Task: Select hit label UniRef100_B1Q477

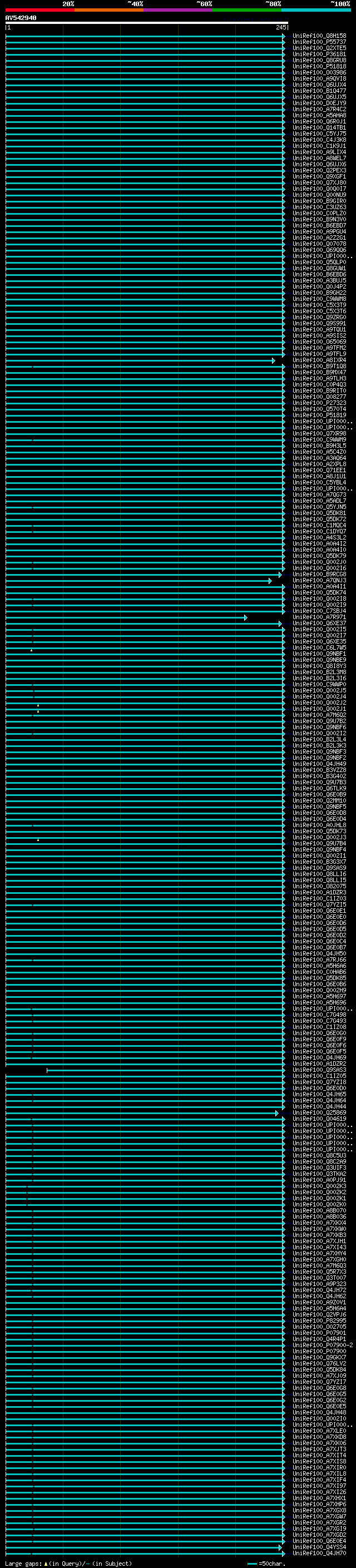Action: tap(319, 91)
